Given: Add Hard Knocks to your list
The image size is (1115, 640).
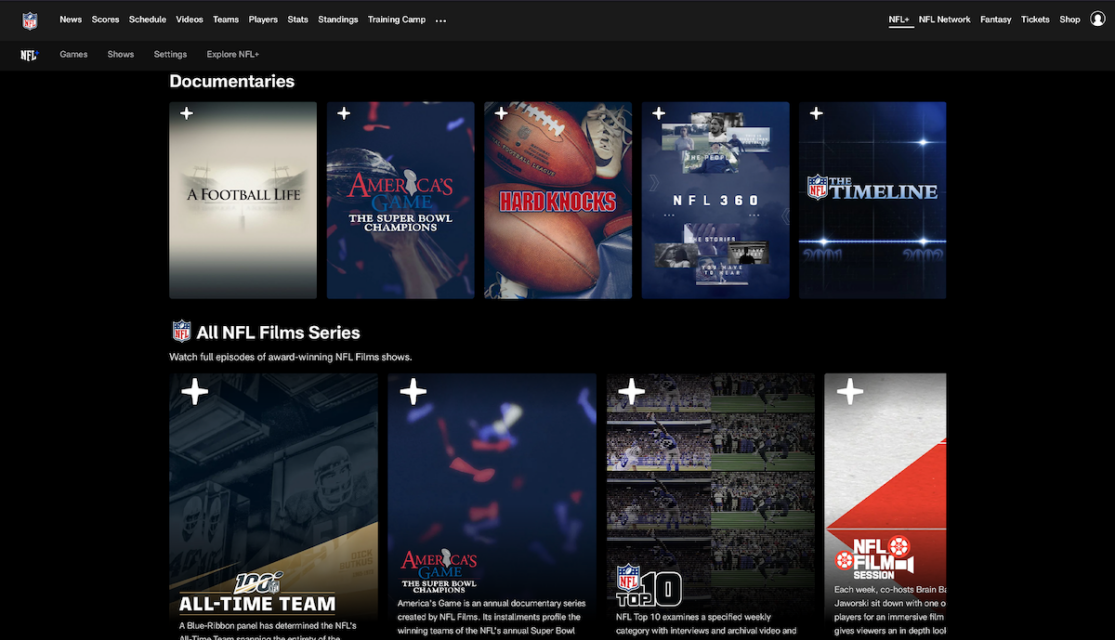Looking at the screenshot, I should click(500, 114).
